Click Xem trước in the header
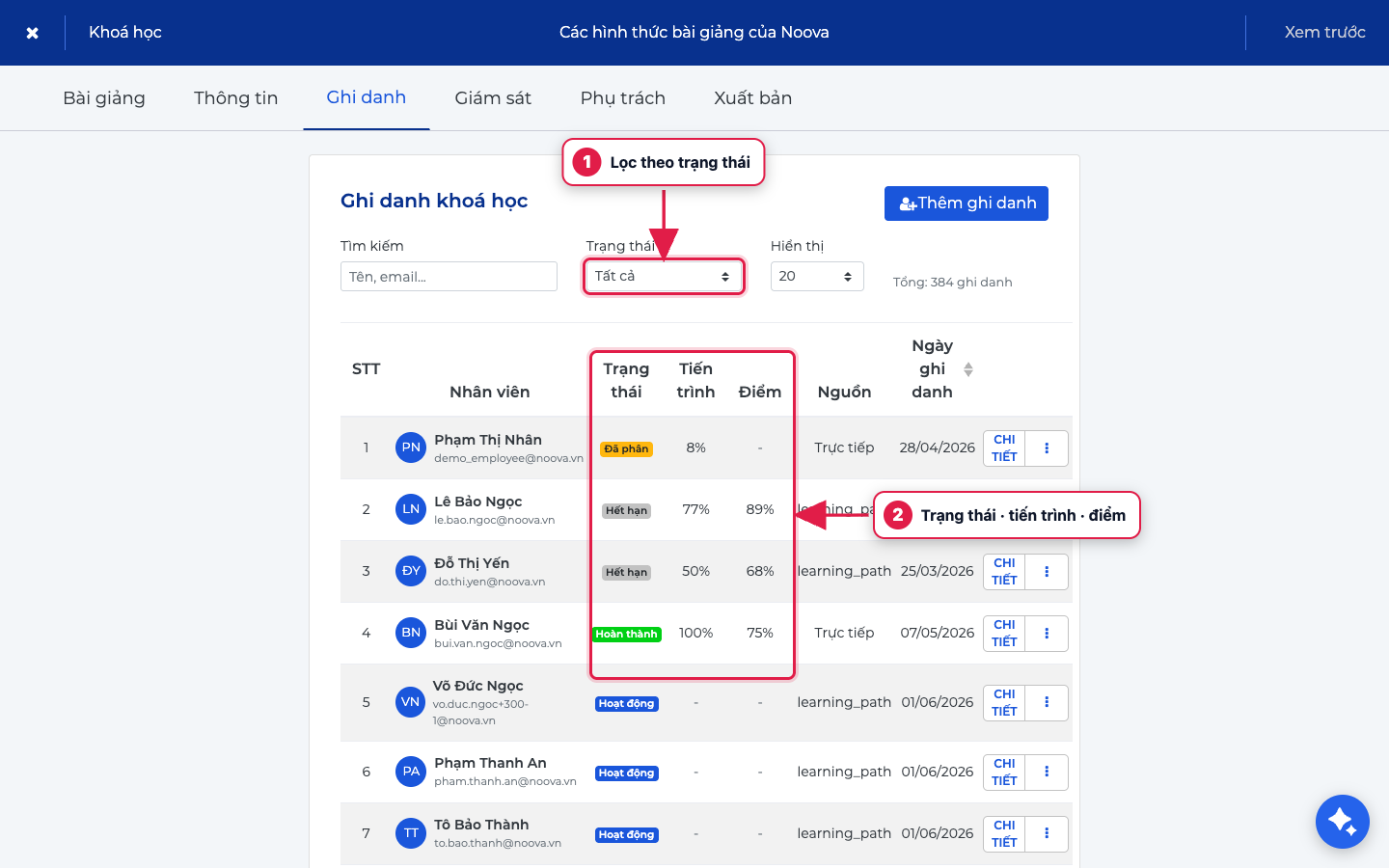This screenshot has width=1389, height=868. pyautogui.click(x=1325, y=33)
